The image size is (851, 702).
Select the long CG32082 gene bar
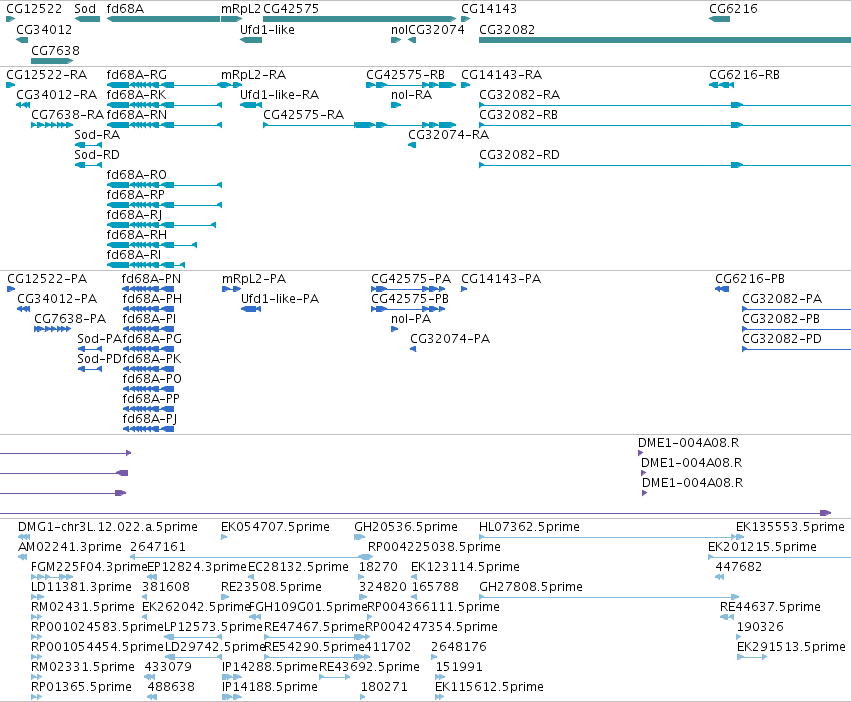click(665, 40)
